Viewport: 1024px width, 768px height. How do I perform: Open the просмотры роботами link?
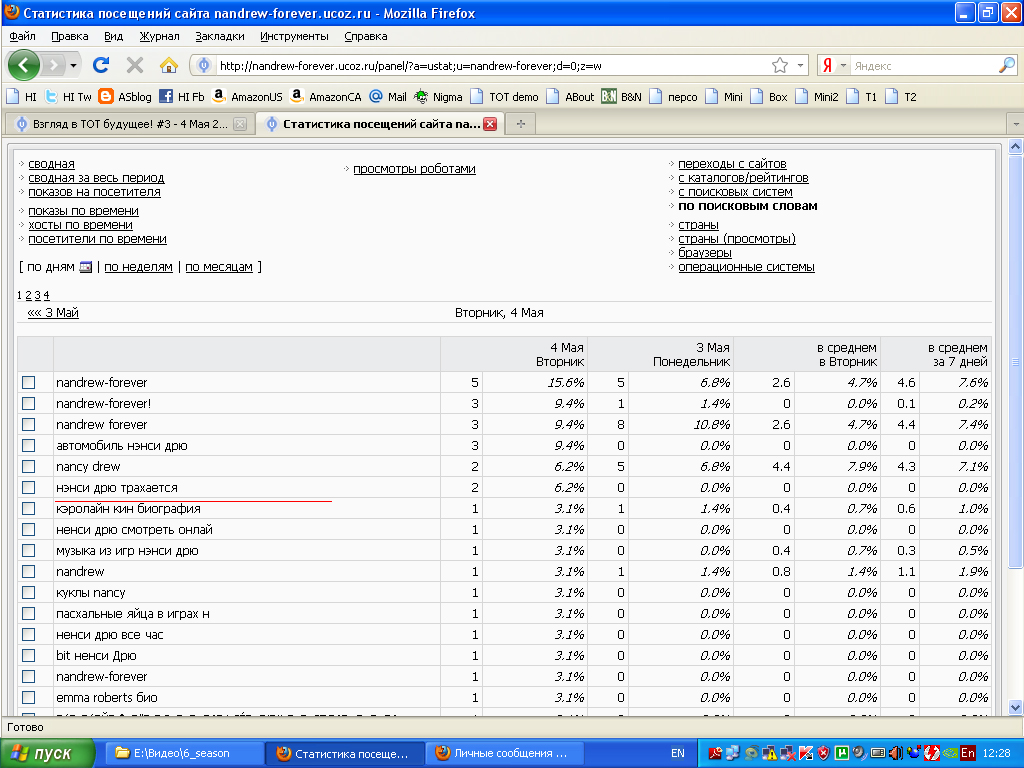click(414, 168)
